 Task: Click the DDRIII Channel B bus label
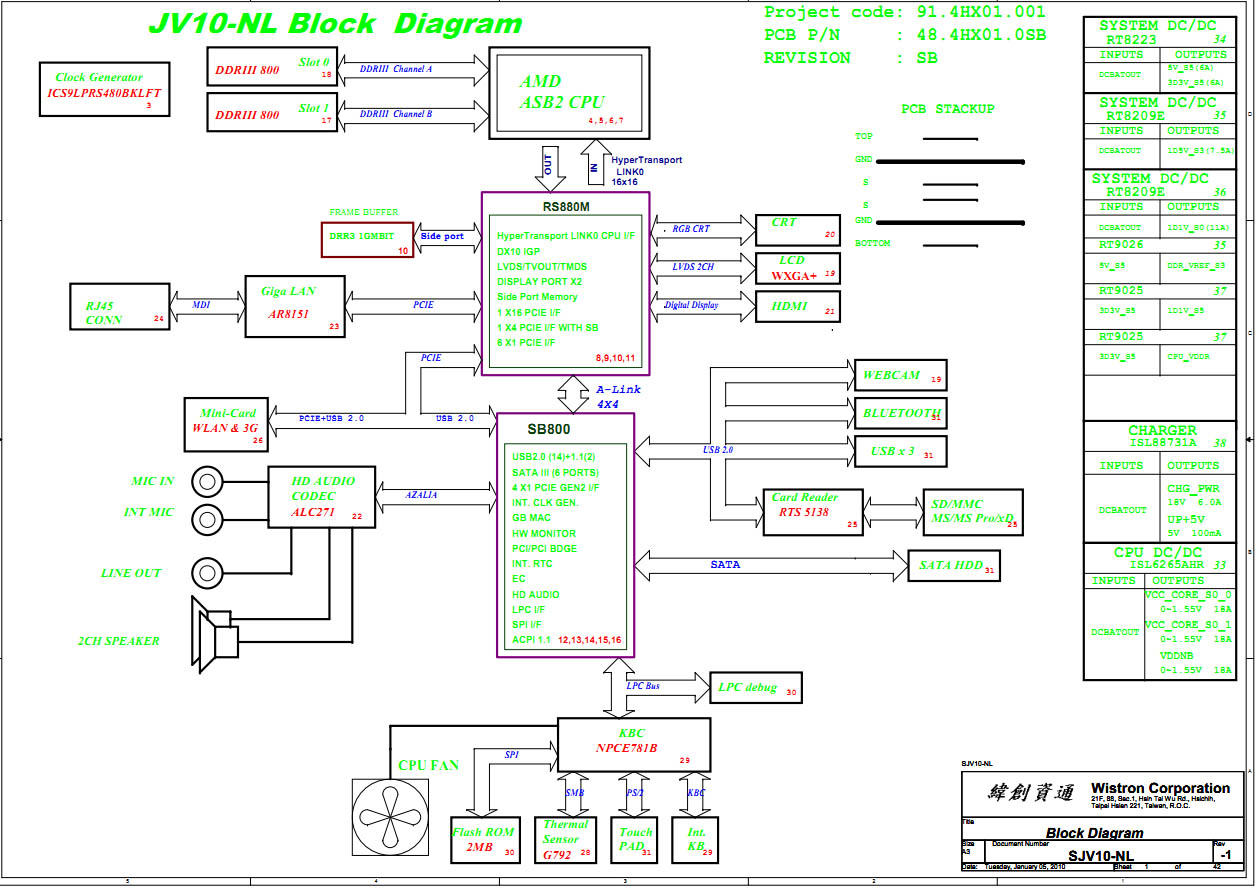(x=396, y=114)
